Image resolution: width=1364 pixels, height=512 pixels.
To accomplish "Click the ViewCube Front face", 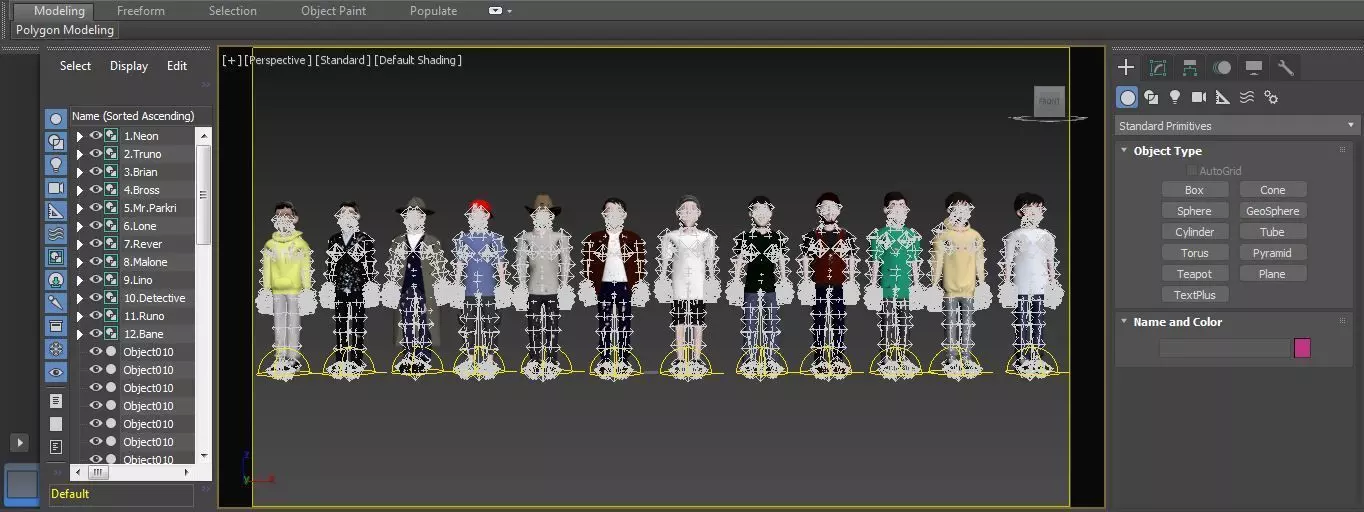I will coord(1049,101).
